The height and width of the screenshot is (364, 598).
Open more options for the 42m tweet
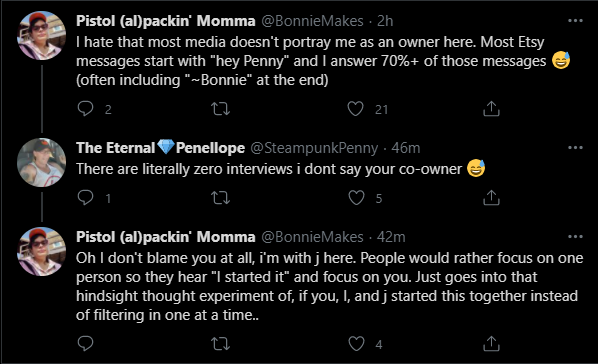pyautogui.click(x=575, y=237)
